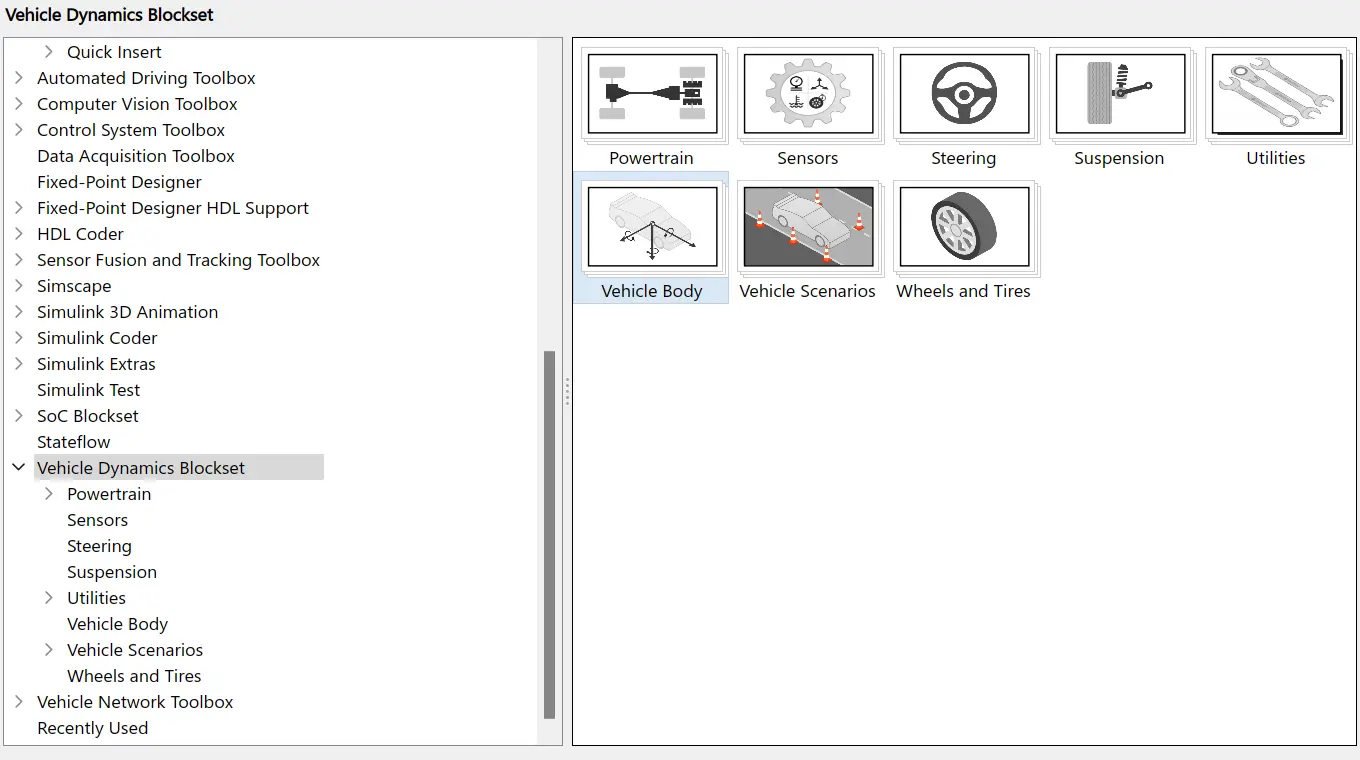
Task: Select Wheels and Tires tree item
Action: click(x=134, y=676)
